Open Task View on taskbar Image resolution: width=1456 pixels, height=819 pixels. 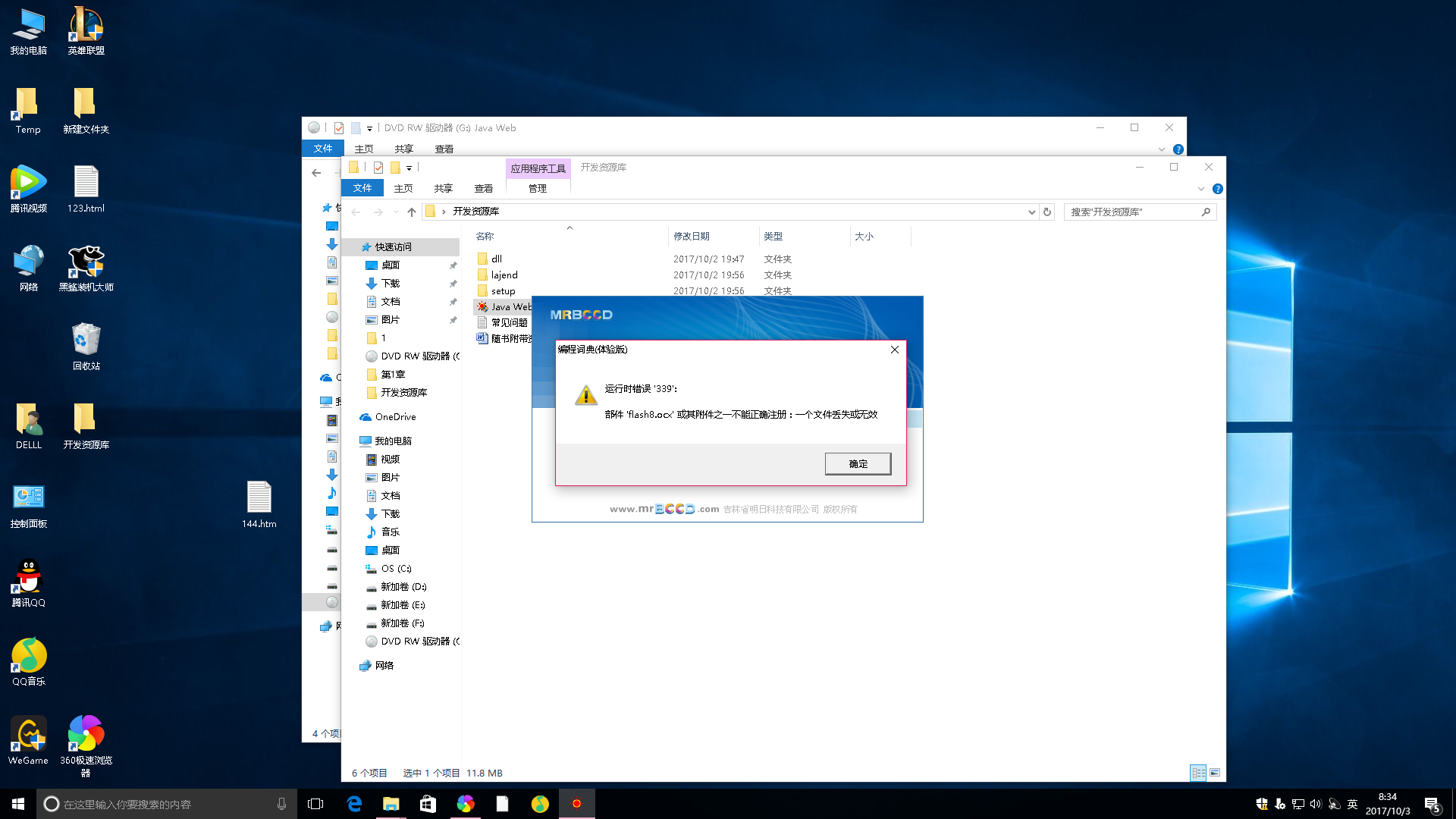pyautogui.click(x=315, y=804)
